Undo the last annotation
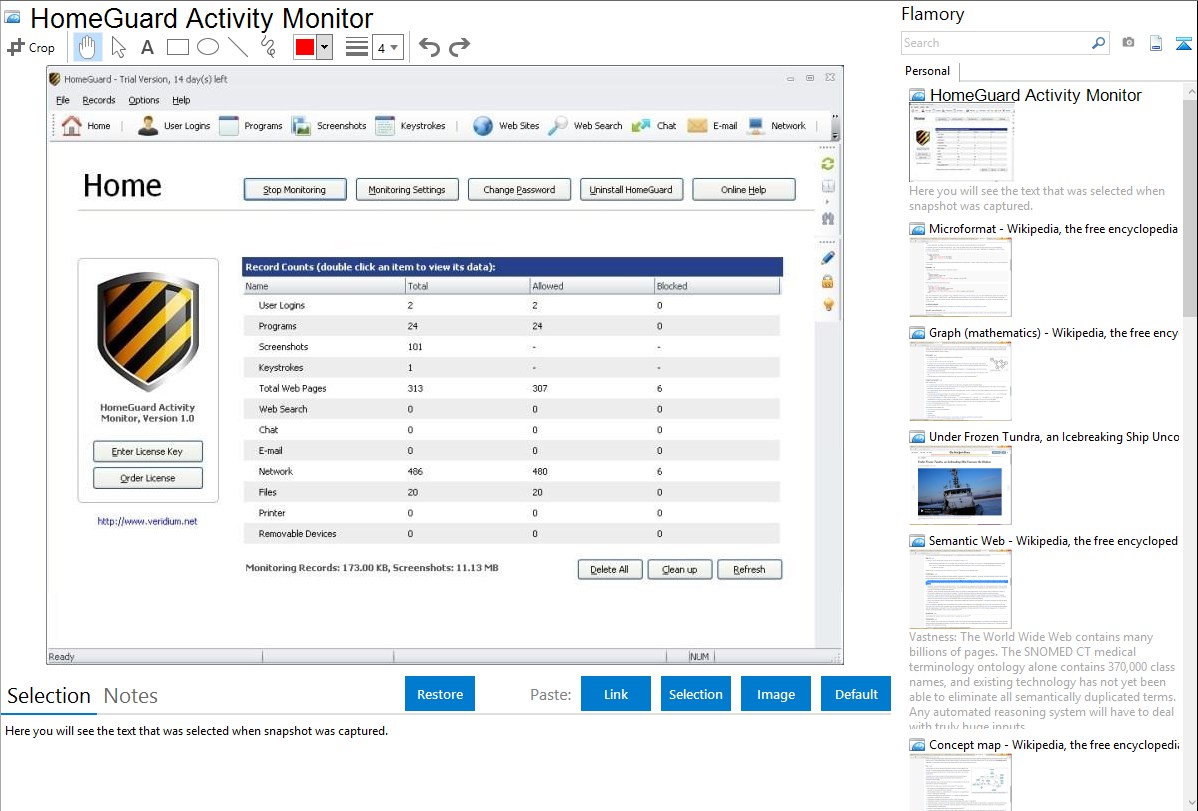 [429, 47]
